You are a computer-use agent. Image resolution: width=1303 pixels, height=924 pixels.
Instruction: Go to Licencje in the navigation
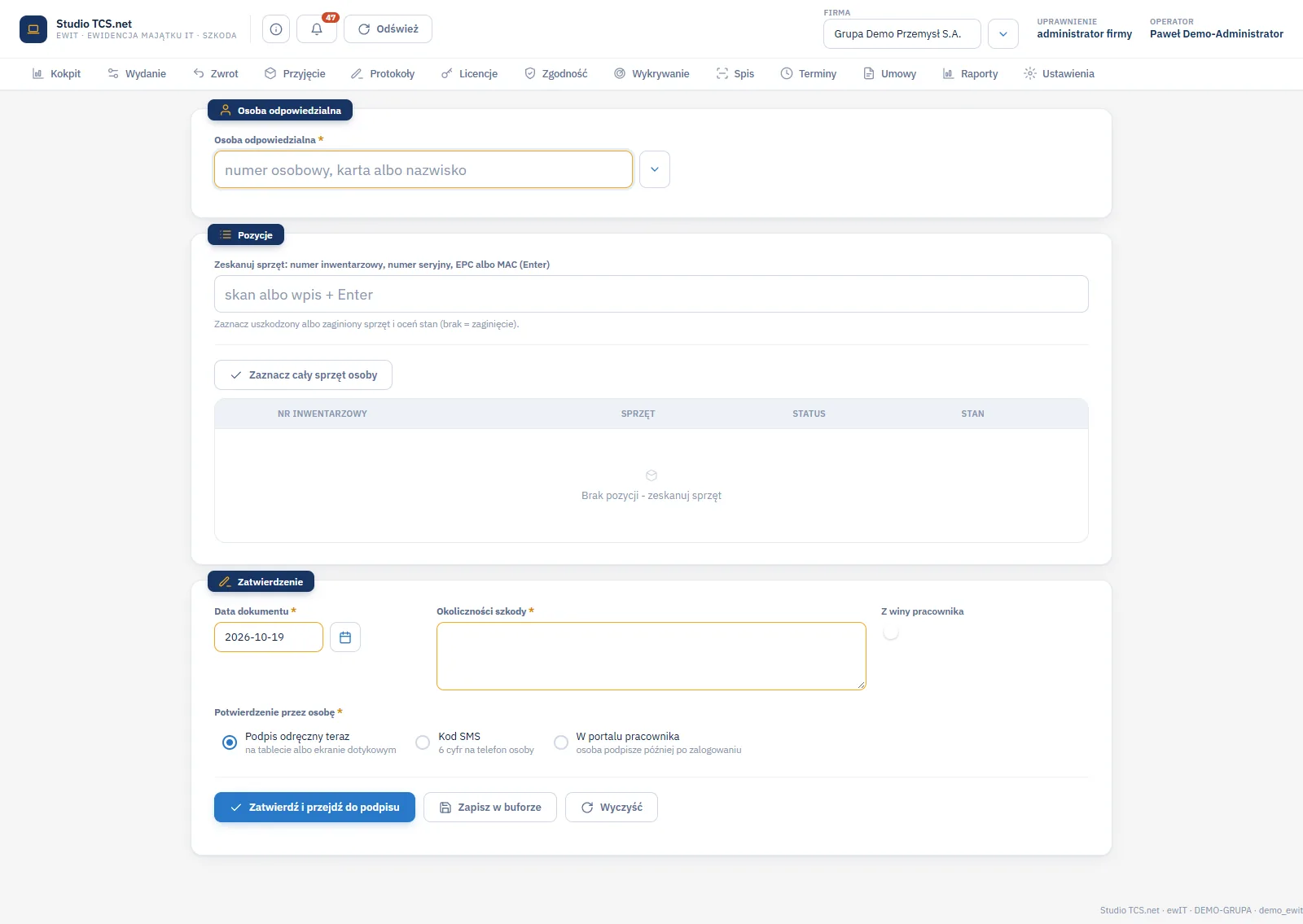point(469,74)
